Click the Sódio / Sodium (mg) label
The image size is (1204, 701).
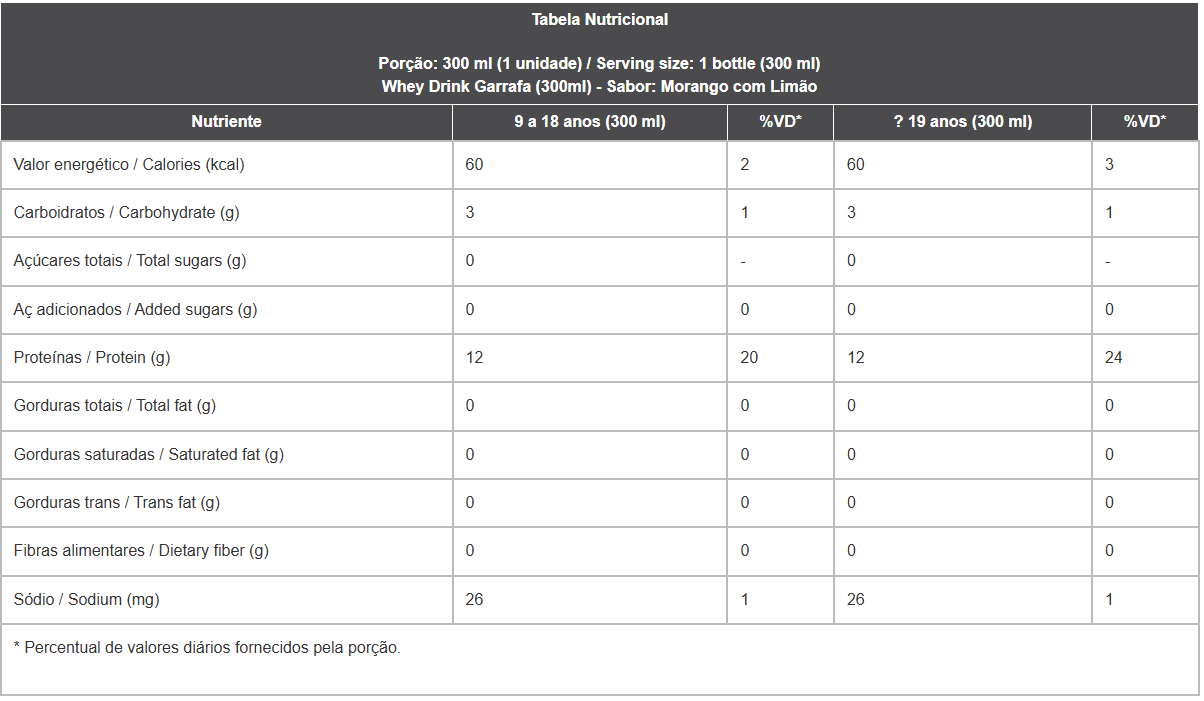click(86, 599)
